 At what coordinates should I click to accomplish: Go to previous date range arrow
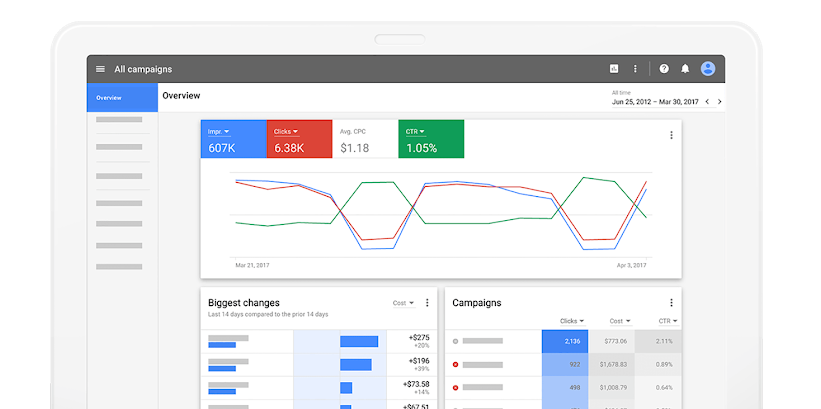click(x=707, y=101)
